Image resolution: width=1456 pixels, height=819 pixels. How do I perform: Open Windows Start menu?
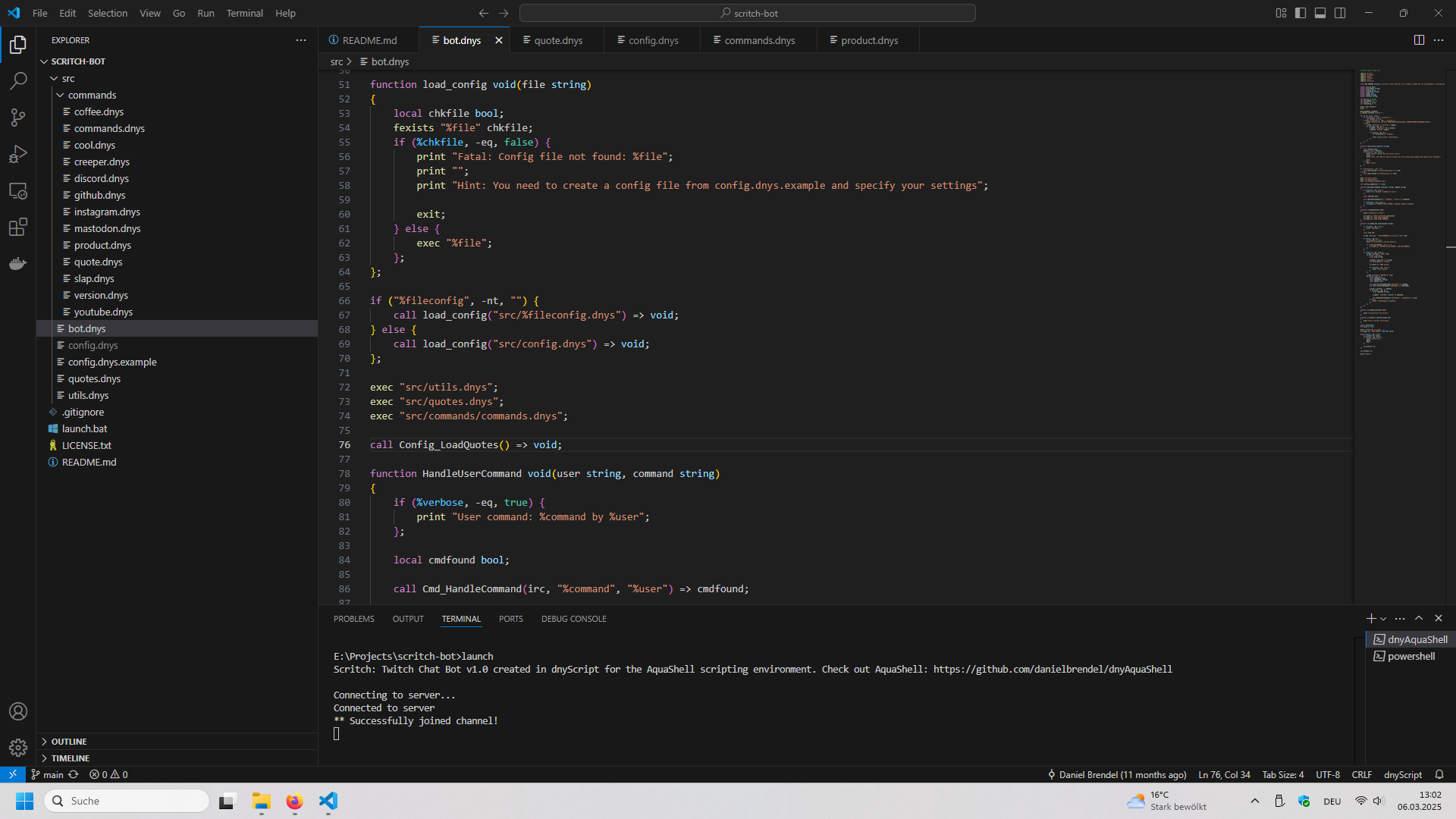(x=24, y=801)
